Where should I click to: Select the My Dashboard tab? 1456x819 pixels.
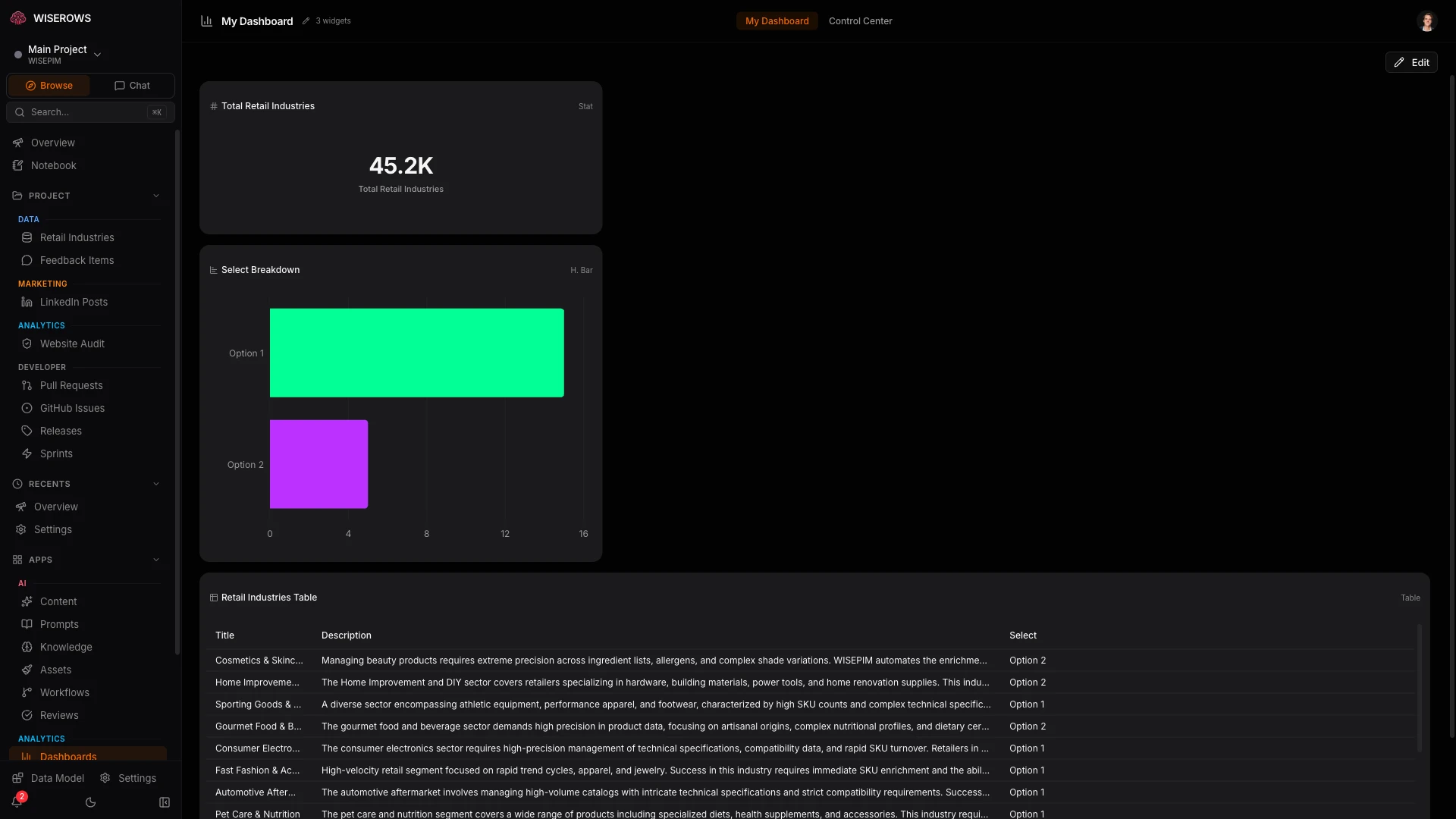[777, 20]
